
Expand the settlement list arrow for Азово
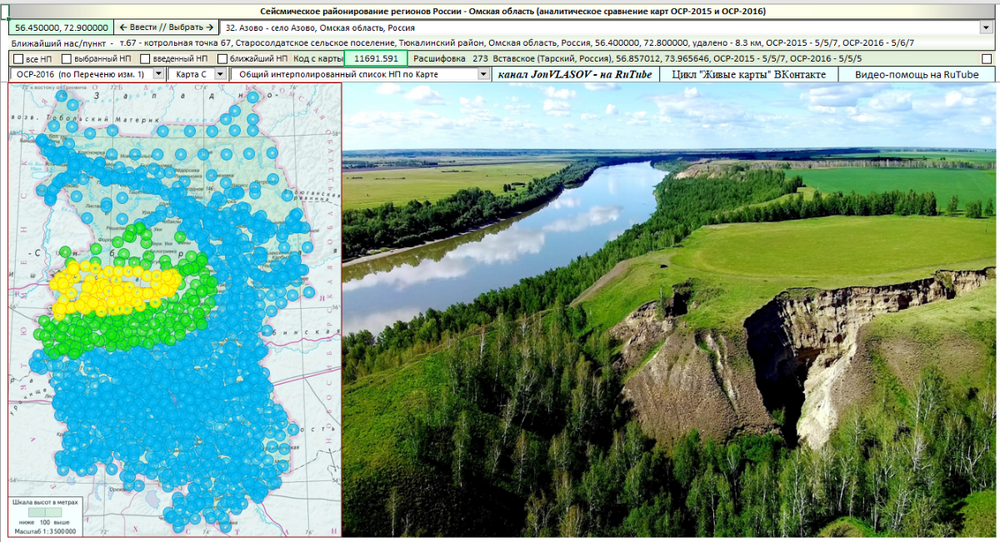(986, 27)
